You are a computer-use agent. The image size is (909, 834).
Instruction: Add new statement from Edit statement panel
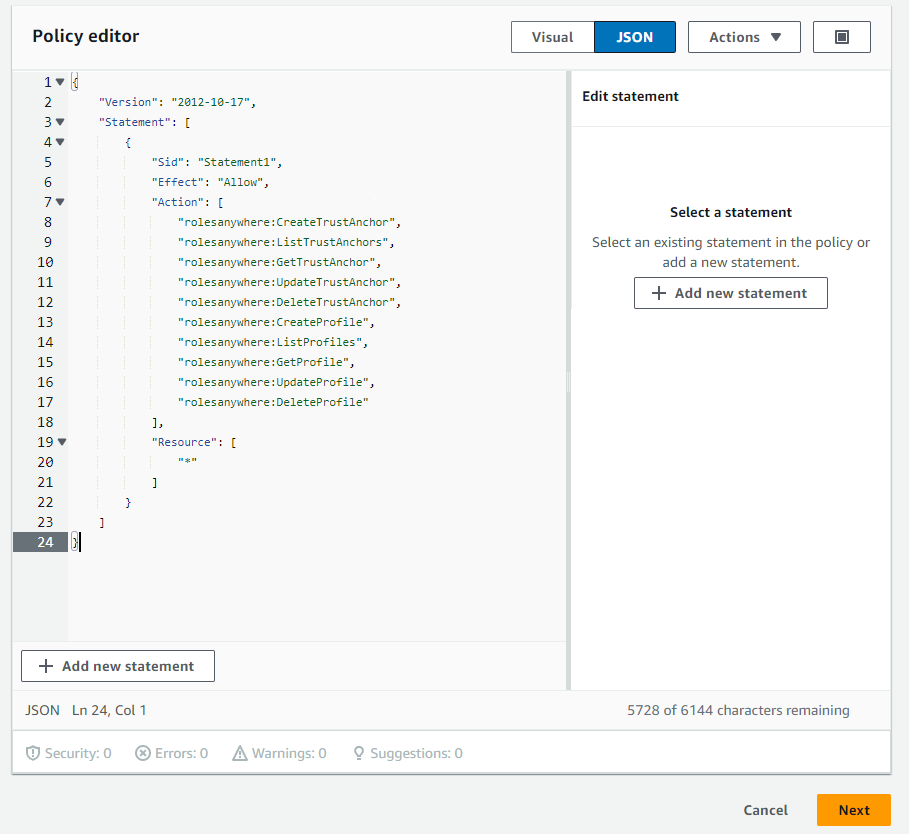coord(730,293)
